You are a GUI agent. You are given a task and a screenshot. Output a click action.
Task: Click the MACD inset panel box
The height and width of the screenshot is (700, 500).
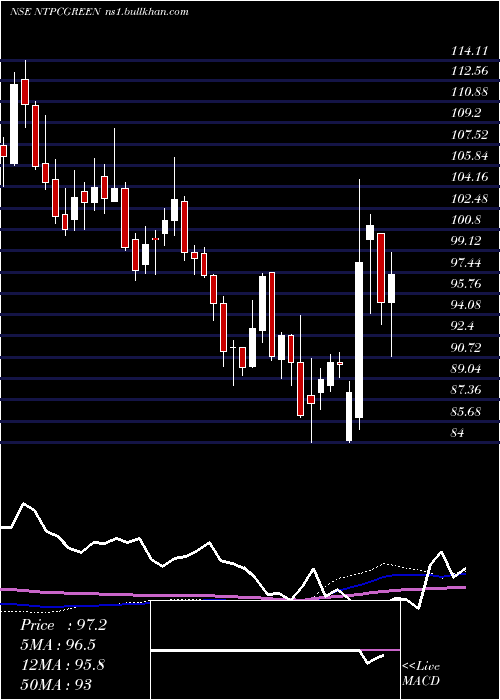[x=276, y=650]
